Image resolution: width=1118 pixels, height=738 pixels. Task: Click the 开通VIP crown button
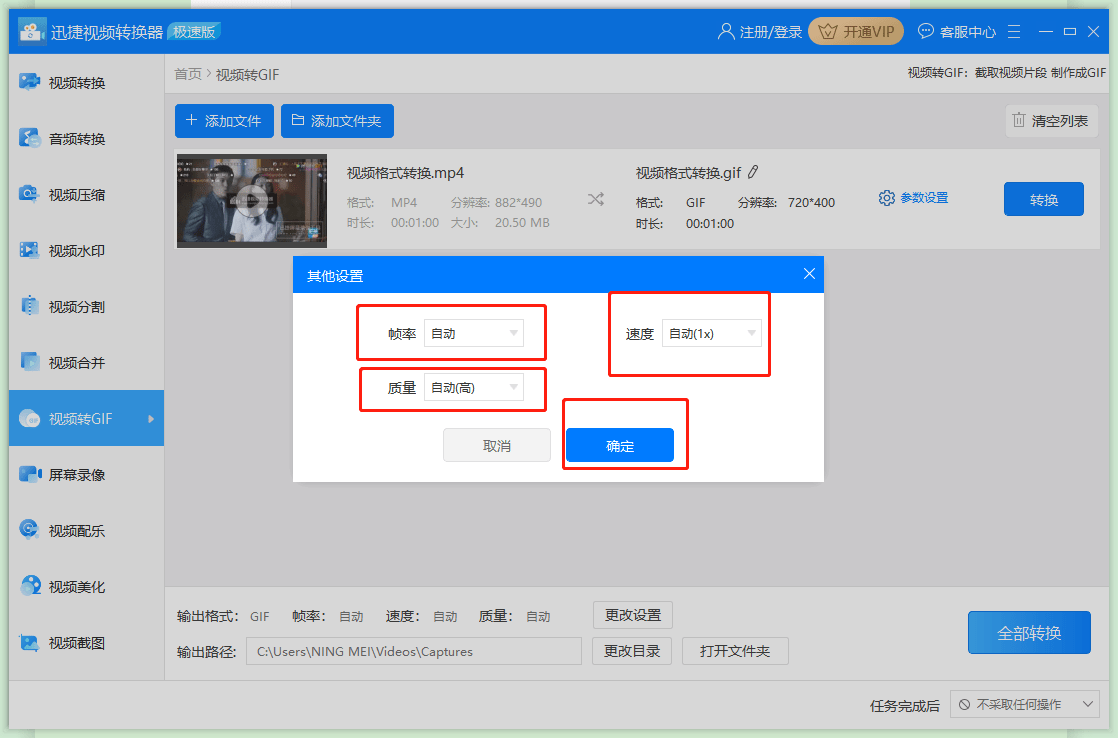click(x=855, y=31)
